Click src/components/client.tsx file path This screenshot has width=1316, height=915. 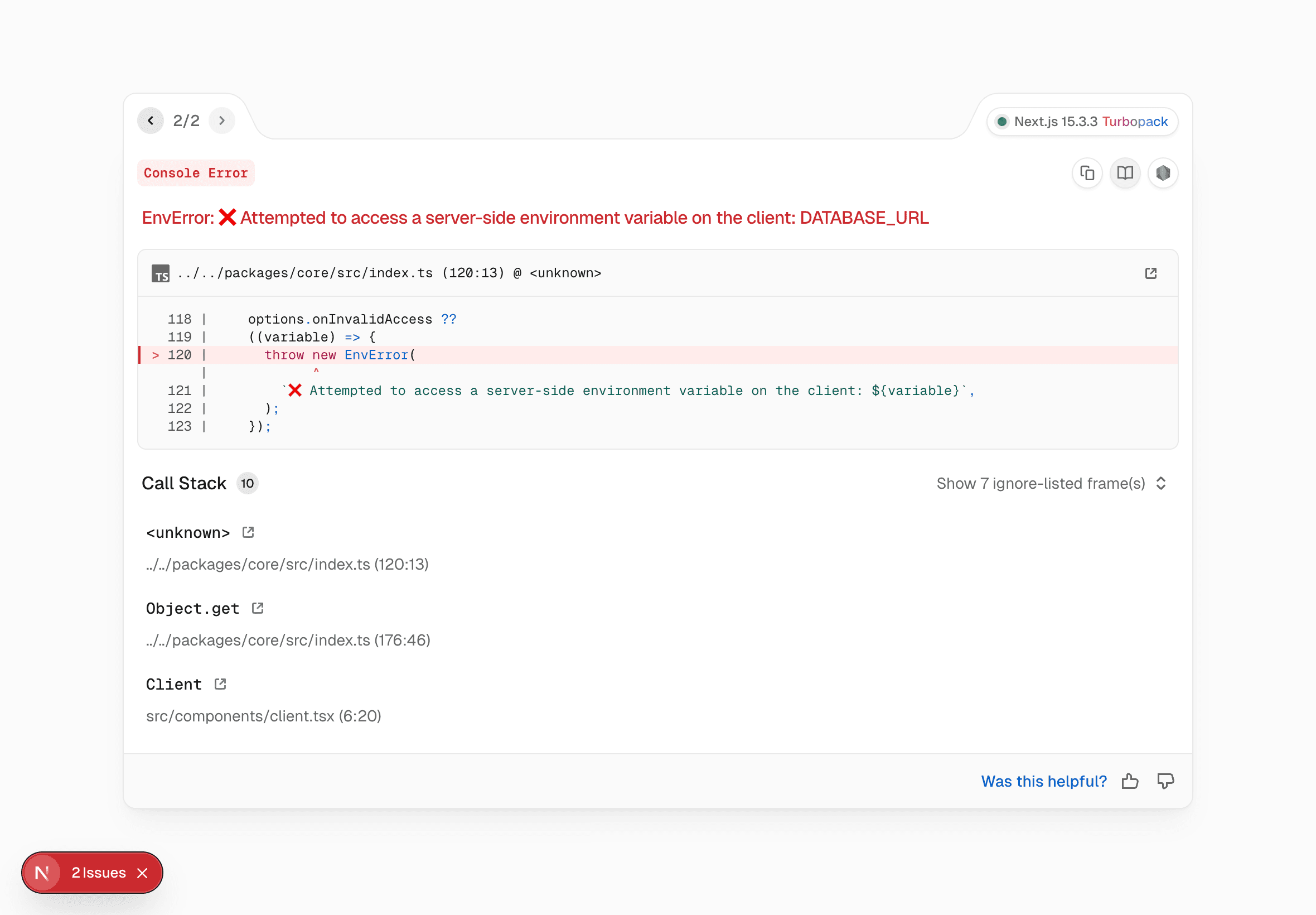[264, 716]
